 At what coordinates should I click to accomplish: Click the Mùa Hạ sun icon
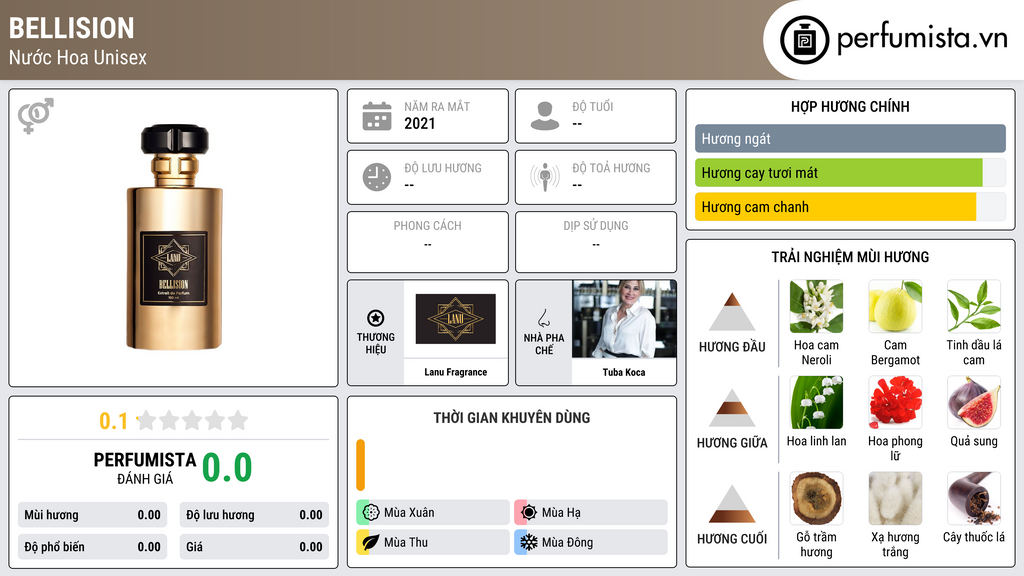point(529,512)
